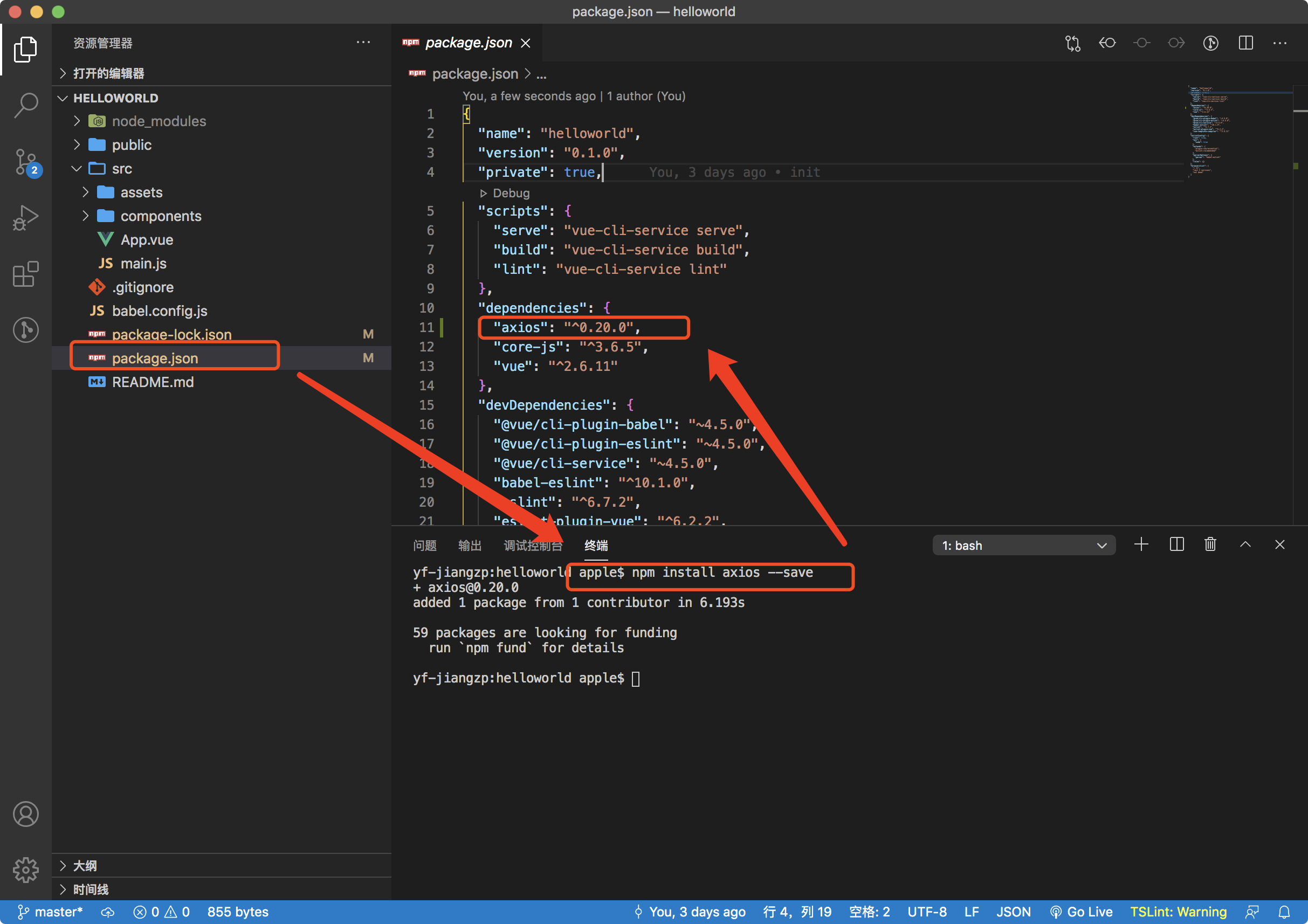1308x924 pixels.
Task: Collapse the HELLOWORLD folder section
Action: pos(221,98)
